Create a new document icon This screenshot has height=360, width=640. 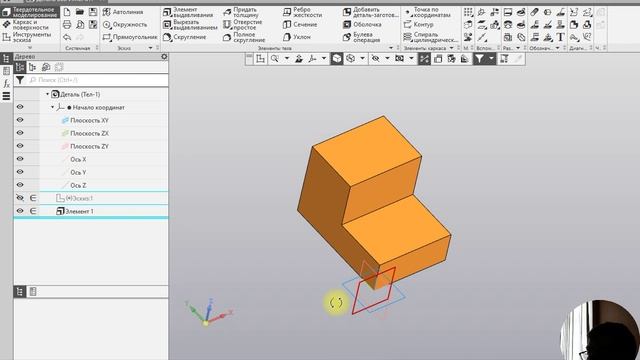click(67, 12)
